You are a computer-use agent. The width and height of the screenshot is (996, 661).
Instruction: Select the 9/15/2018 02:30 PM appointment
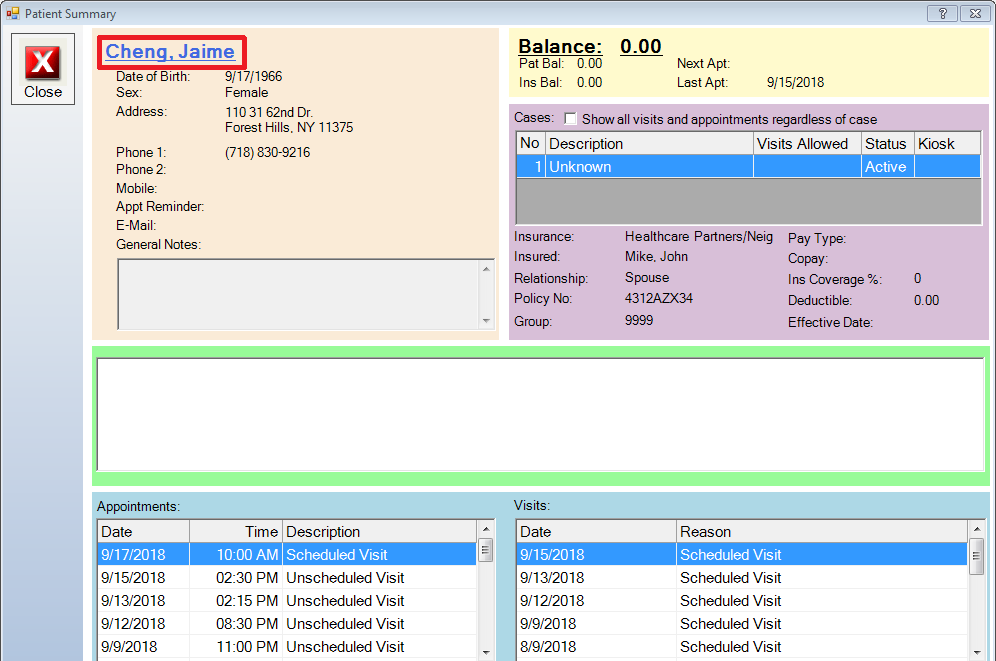point(286,578)
